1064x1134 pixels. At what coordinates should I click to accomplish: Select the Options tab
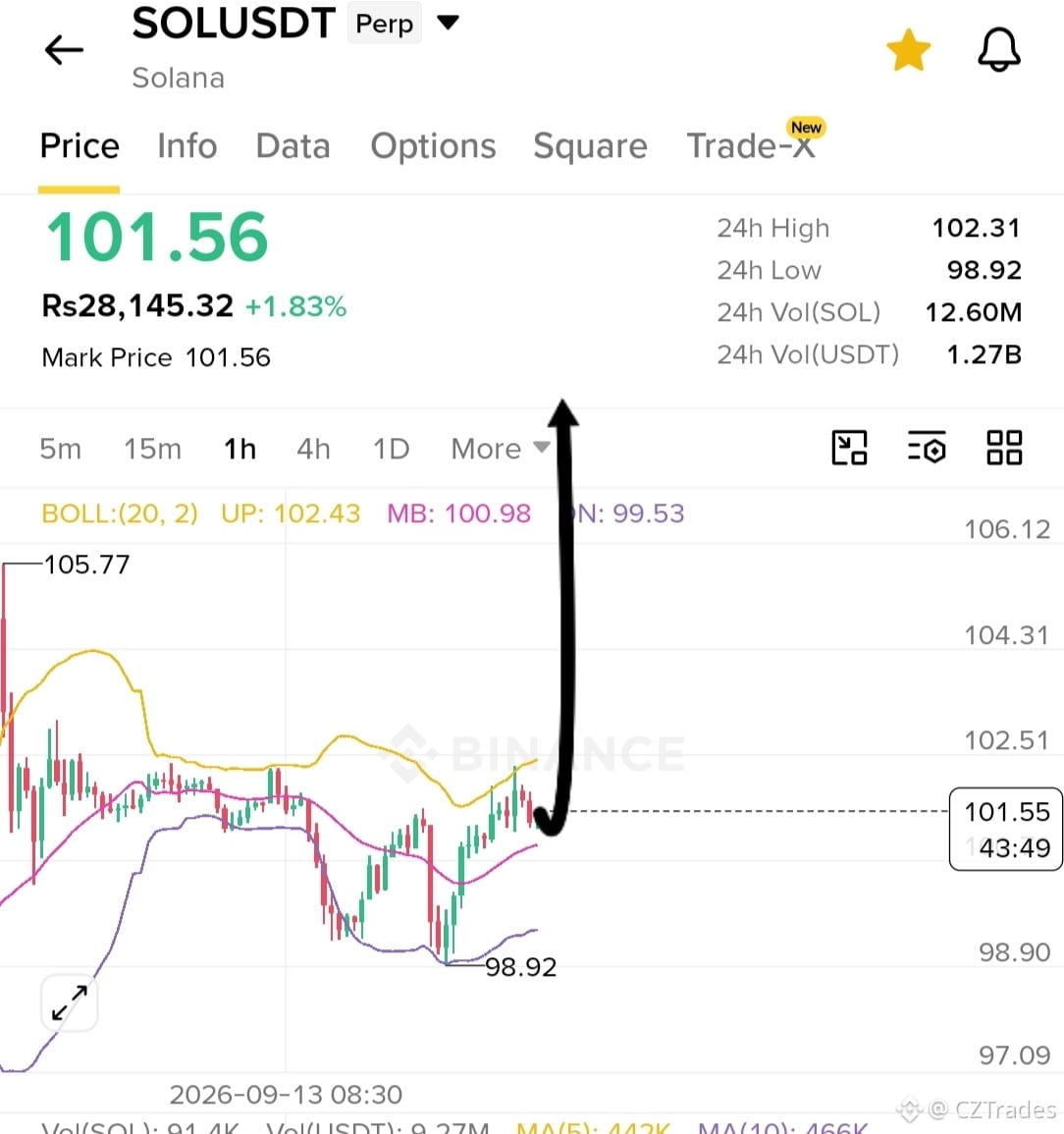[x=433, y=146]
